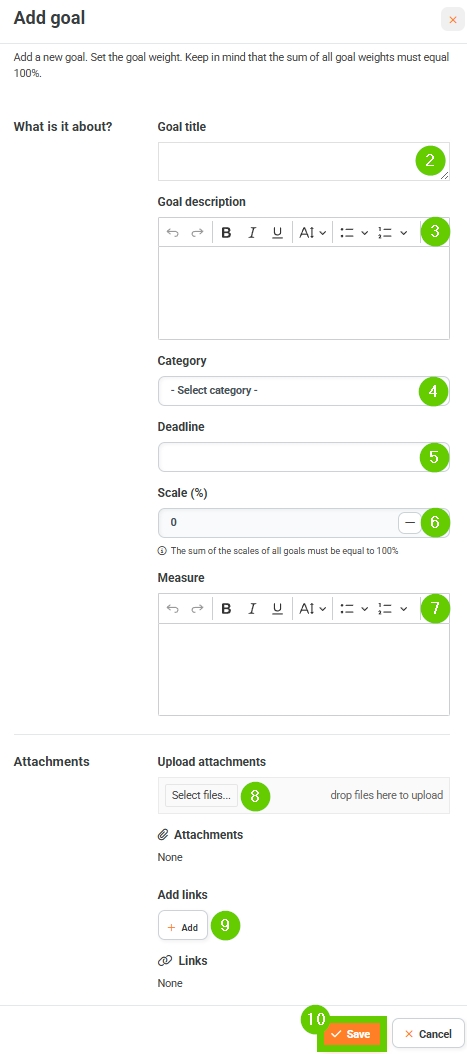Open numbered list options in Goal description
This screenshot has height=1054, width=467.
(392, 233)
